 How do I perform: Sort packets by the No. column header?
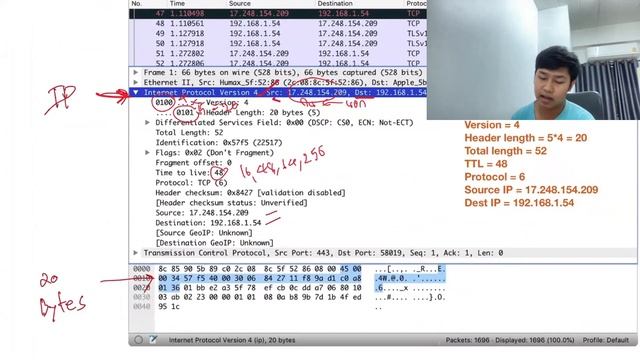pyautogui.click(x=137, y=3)
